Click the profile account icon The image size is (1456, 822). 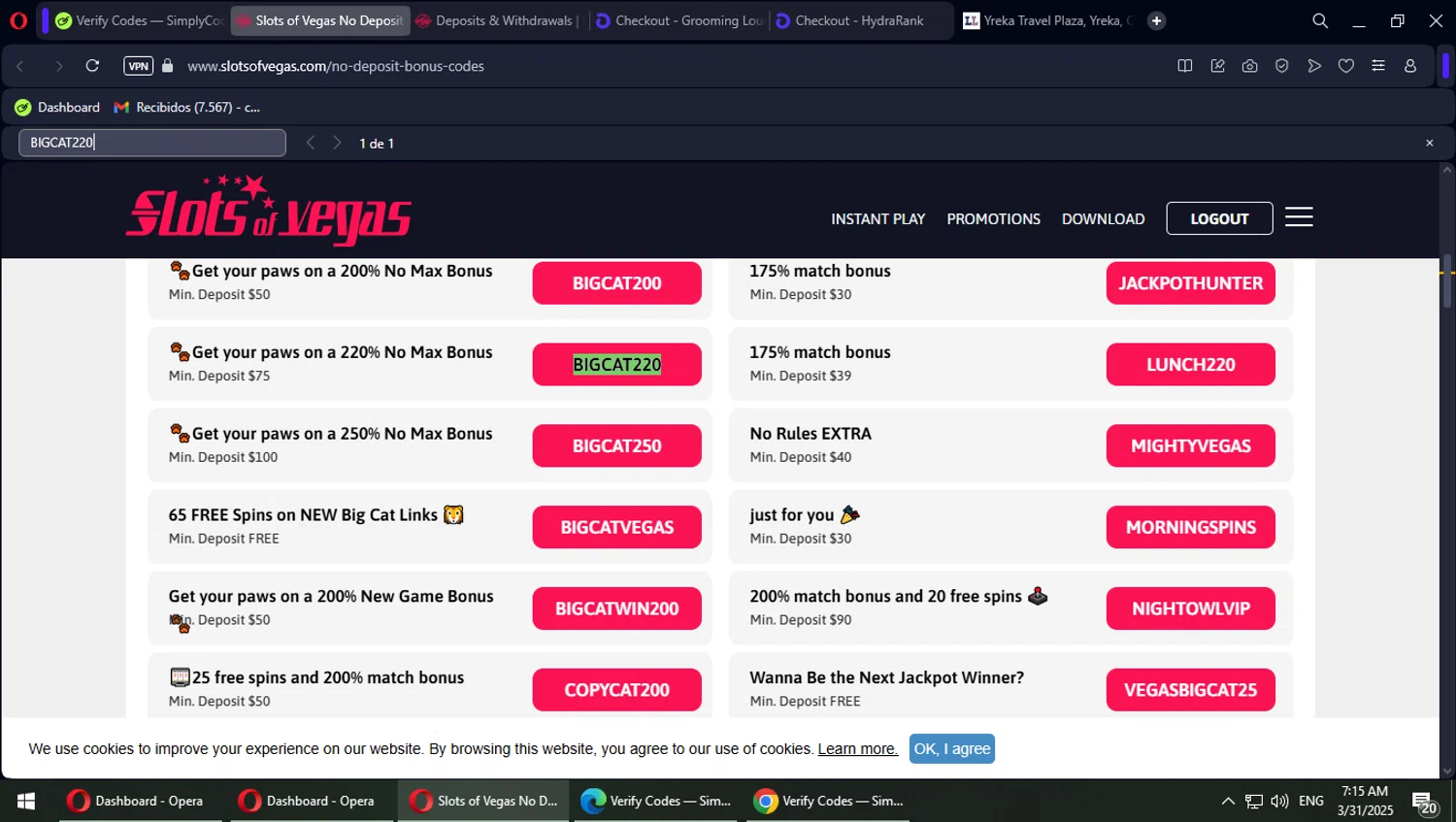tap(1410, 66)
